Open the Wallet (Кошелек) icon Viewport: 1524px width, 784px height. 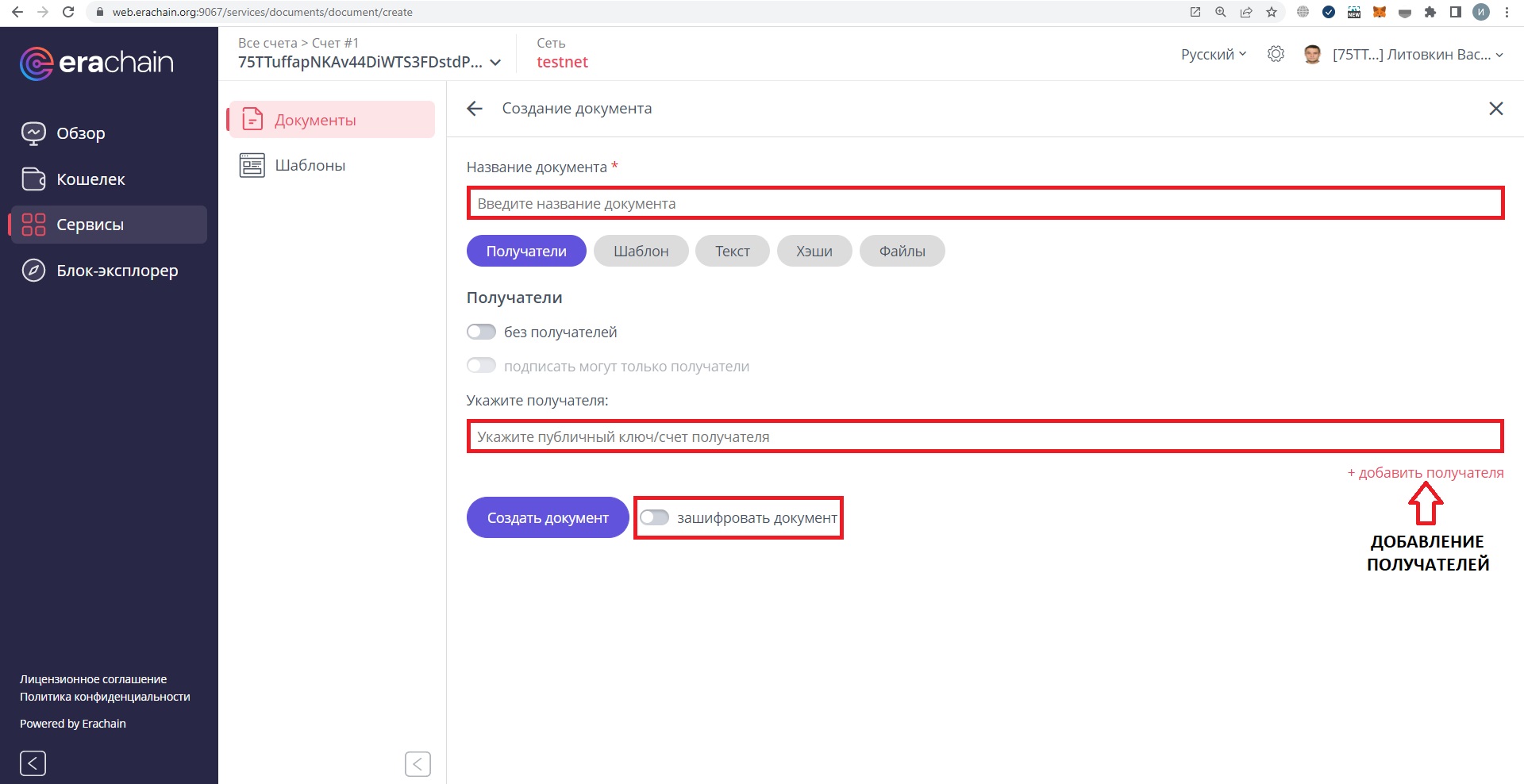33,179
